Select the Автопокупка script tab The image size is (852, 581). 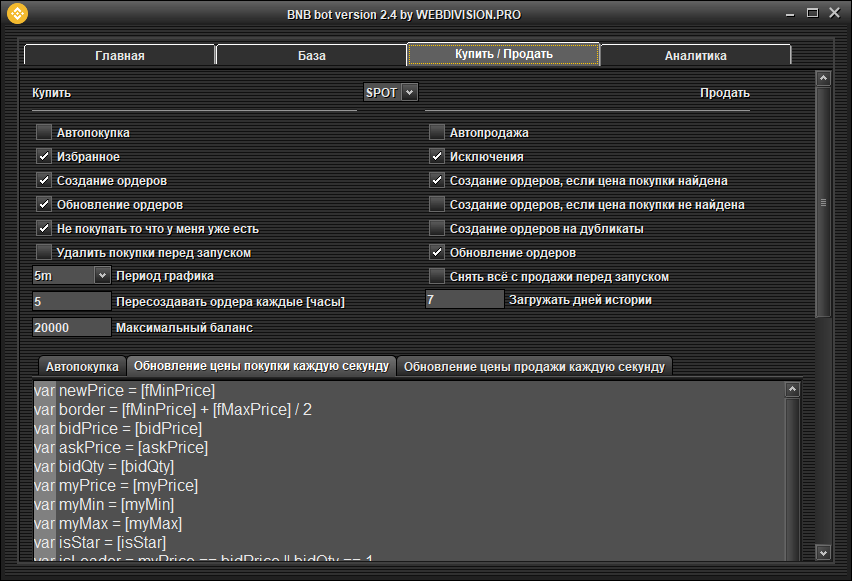82,367
